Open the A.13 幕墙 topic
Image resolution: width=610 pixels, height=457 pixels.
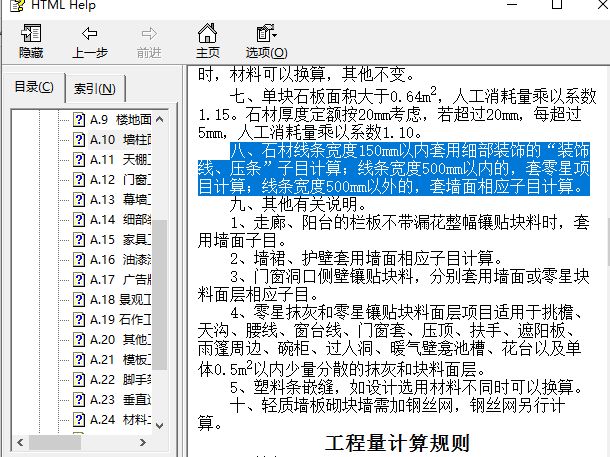coord(120,200)
